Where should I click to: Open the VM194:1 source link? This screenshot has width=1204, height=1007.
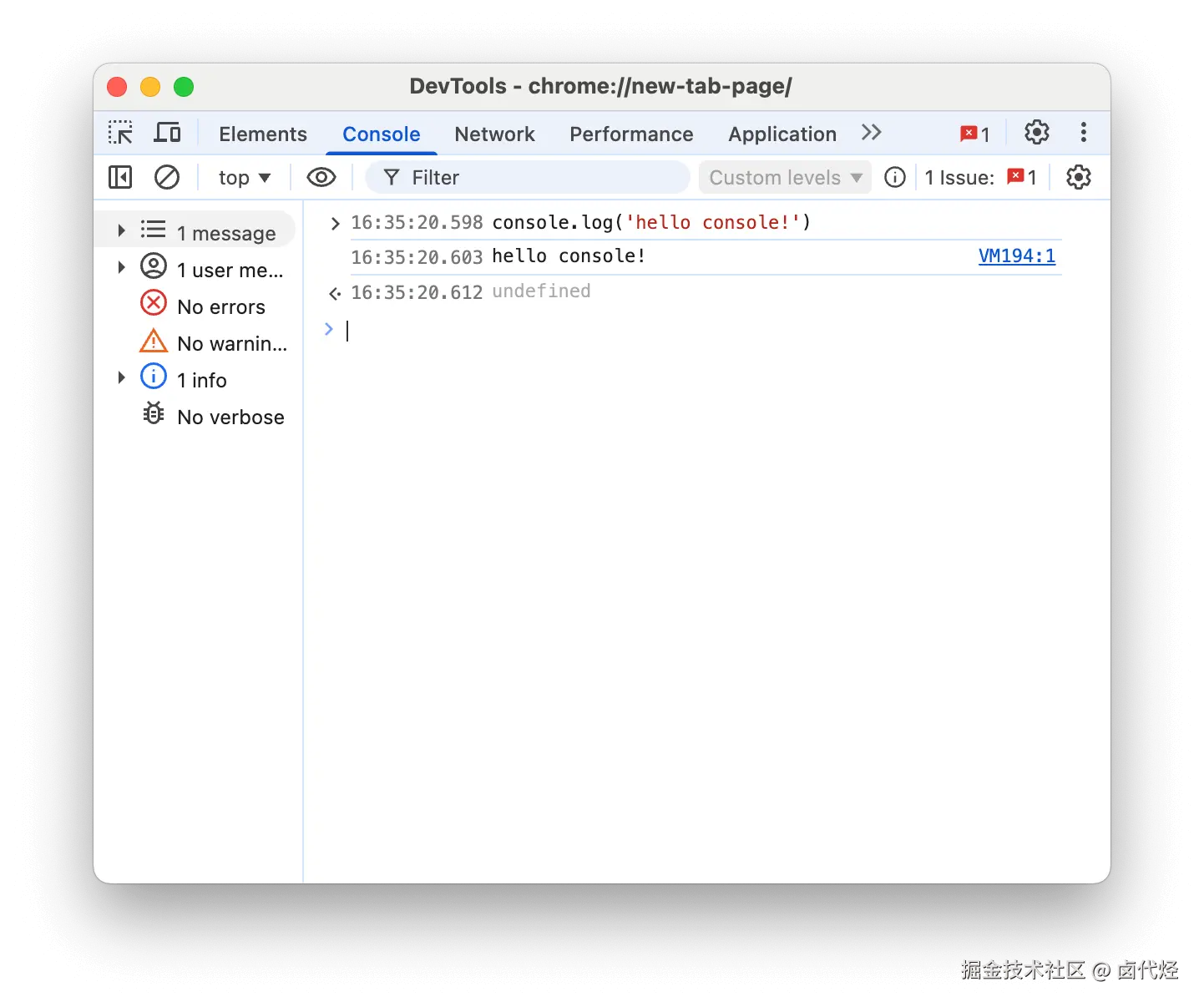(x=1017, y=256)
